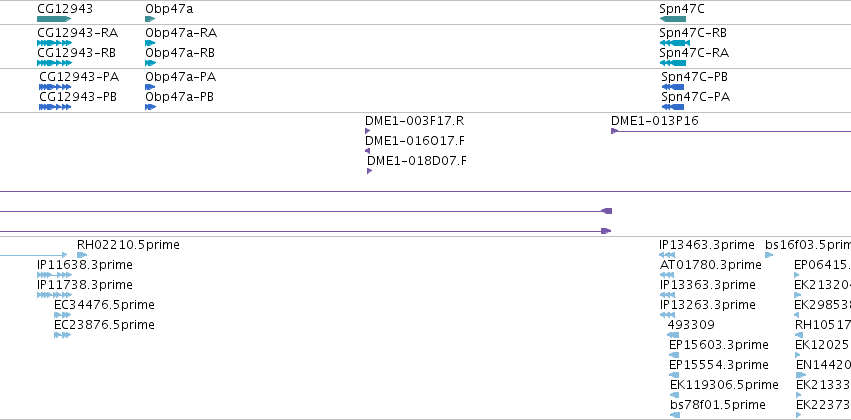Click the CG12943-RB transcript label
This screenshot has height=420, width=851.
[x=77, y=53]
